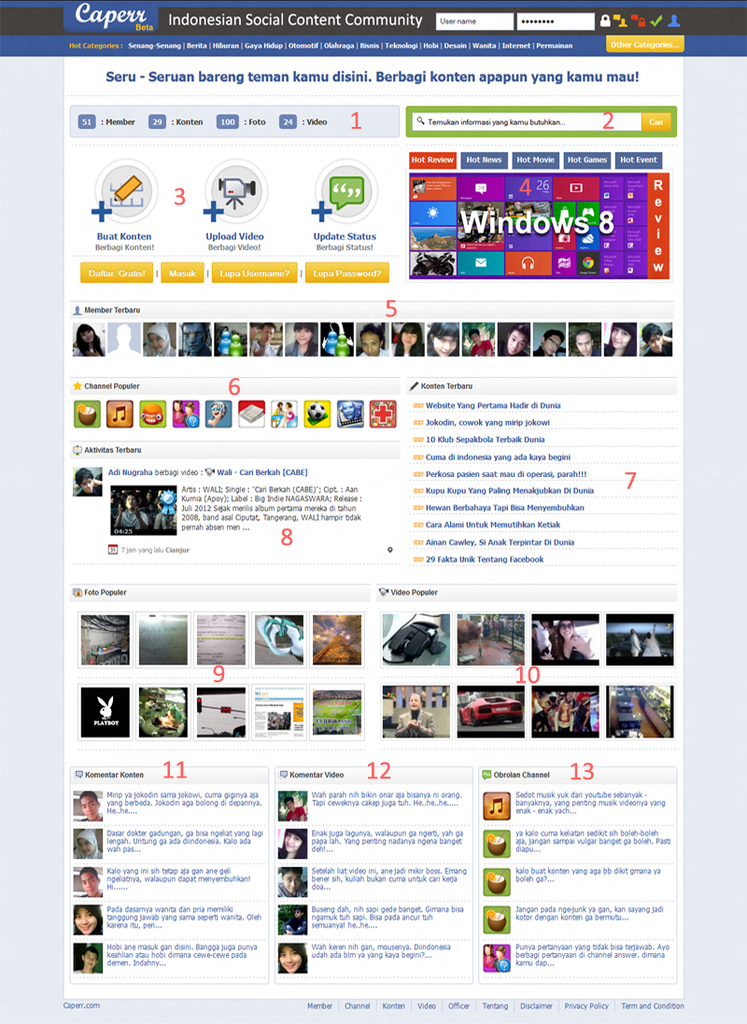Open the computer mouse video thumbnail
Image resolution: width=747 pixels, height=1024 pixels.
tap(416, 639)
